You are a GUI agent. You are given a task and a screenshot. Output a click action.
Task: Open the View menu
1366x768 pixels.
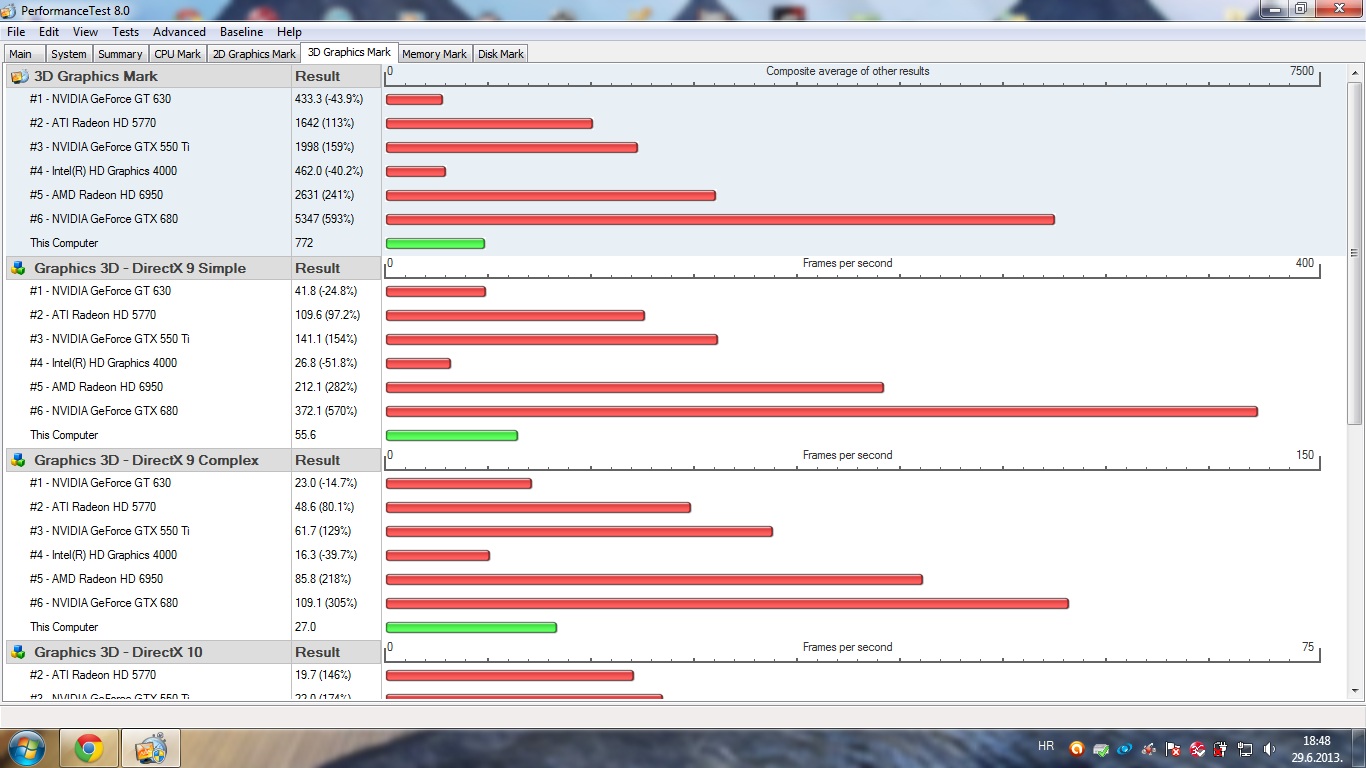click(x=85, y=32)
